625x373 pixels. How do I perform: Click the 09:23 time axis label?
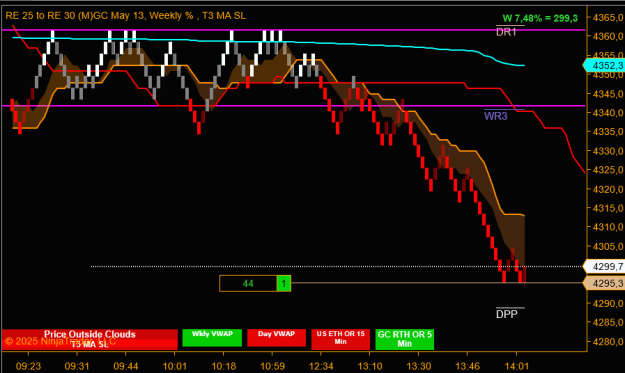point(28,366)
